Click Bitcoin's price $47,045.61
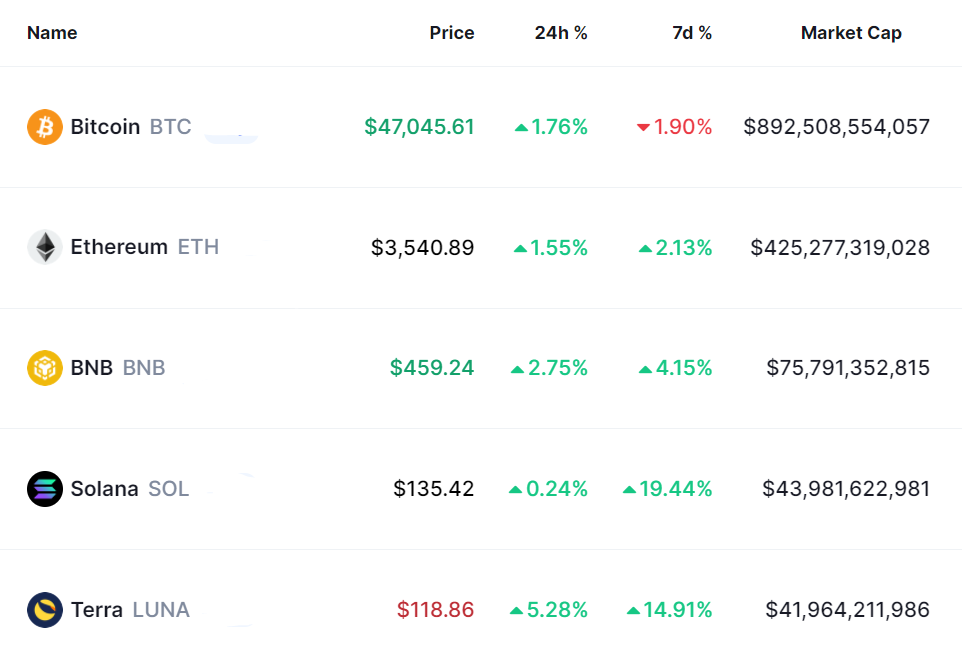The image size is (962, 656). click(x=419, y=127)
